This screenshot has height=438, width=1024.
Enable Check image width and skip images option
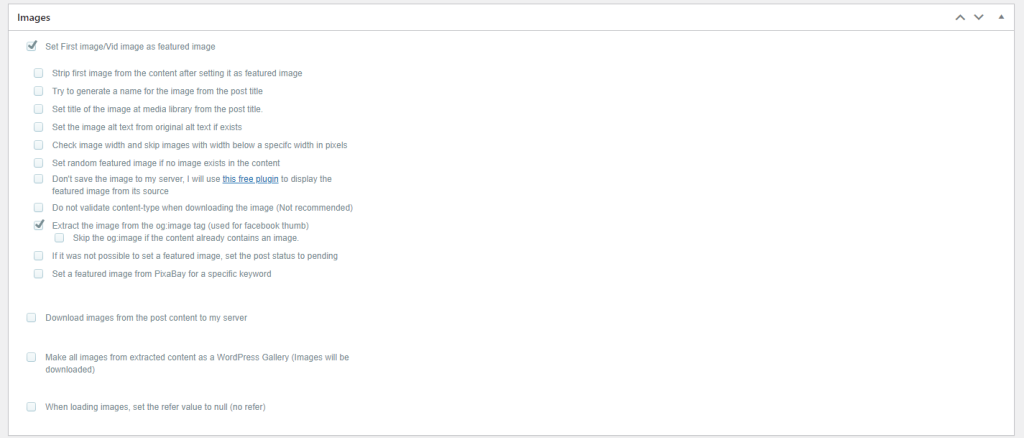pos(39,145)
